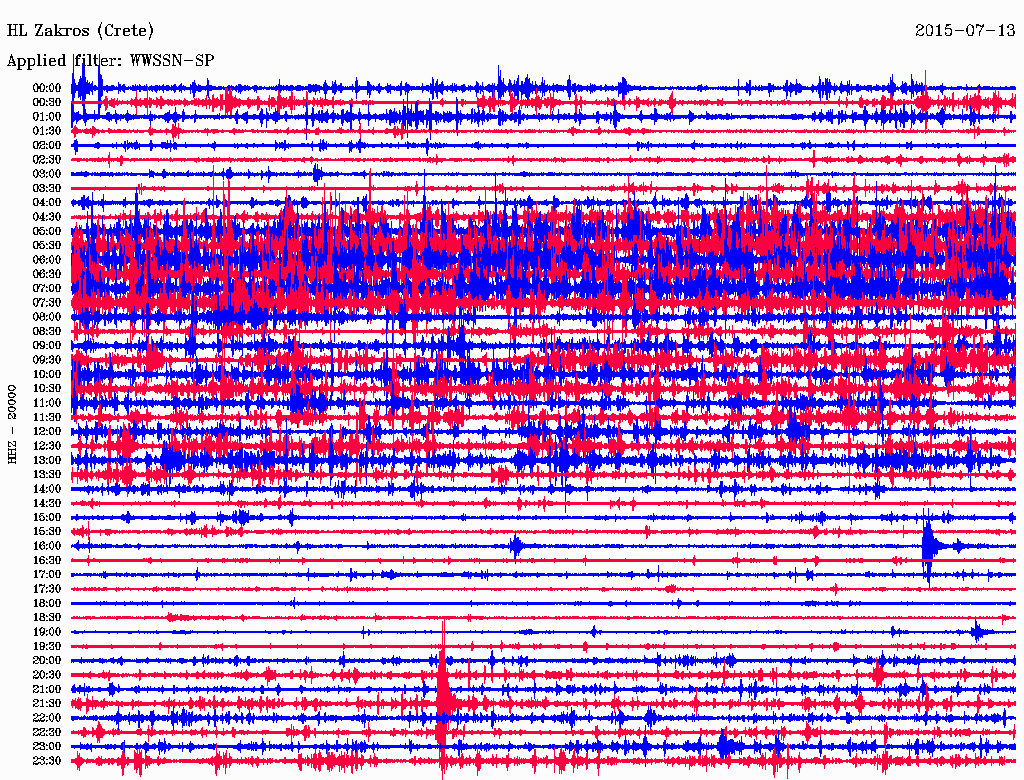This screenshot has height=780, width=1024.
Task: Select the 08:00 time label
Action: click(x=47, y=317)
